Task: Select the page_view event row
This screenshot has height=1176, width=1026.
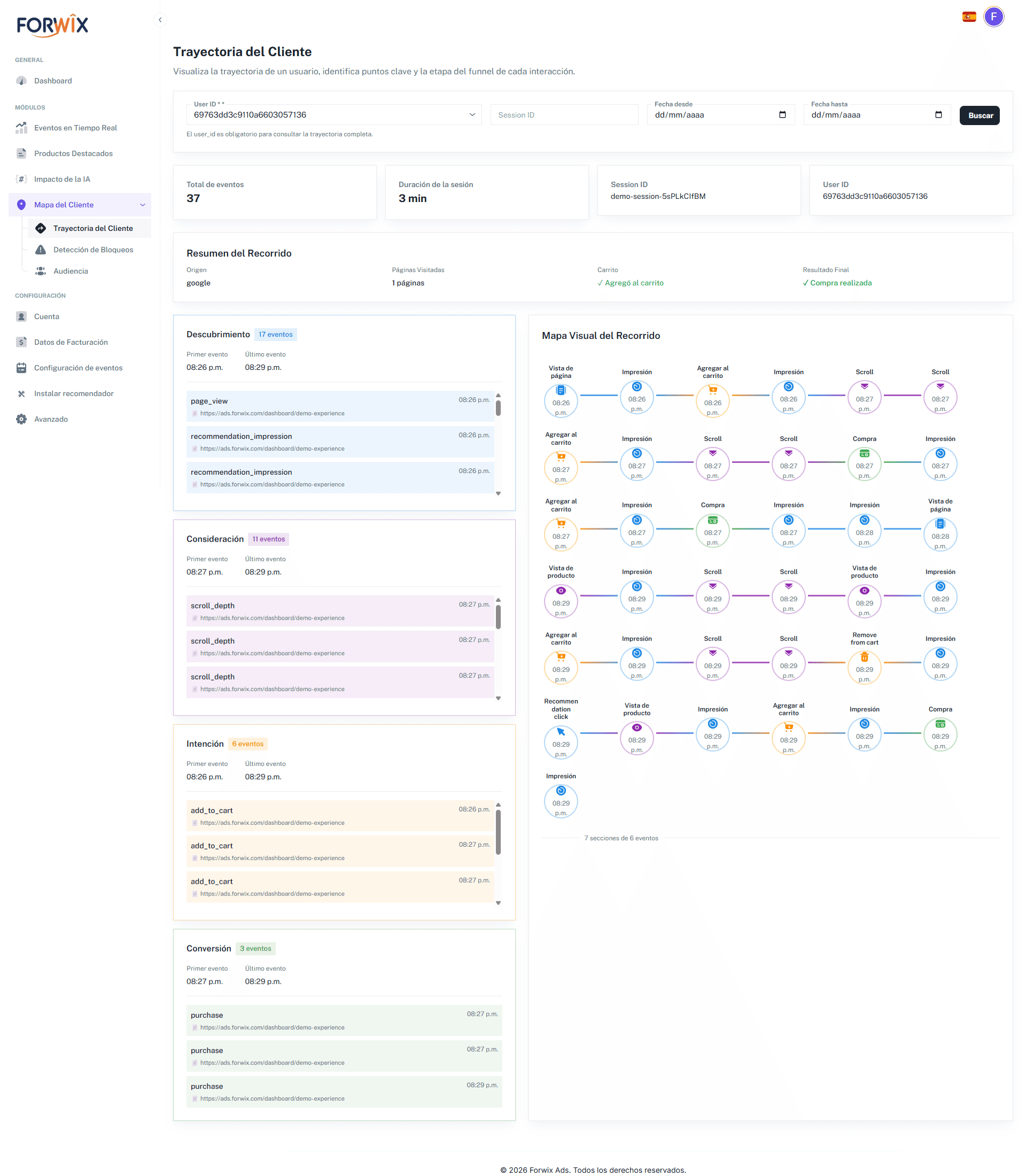Action: click(339, 406)
